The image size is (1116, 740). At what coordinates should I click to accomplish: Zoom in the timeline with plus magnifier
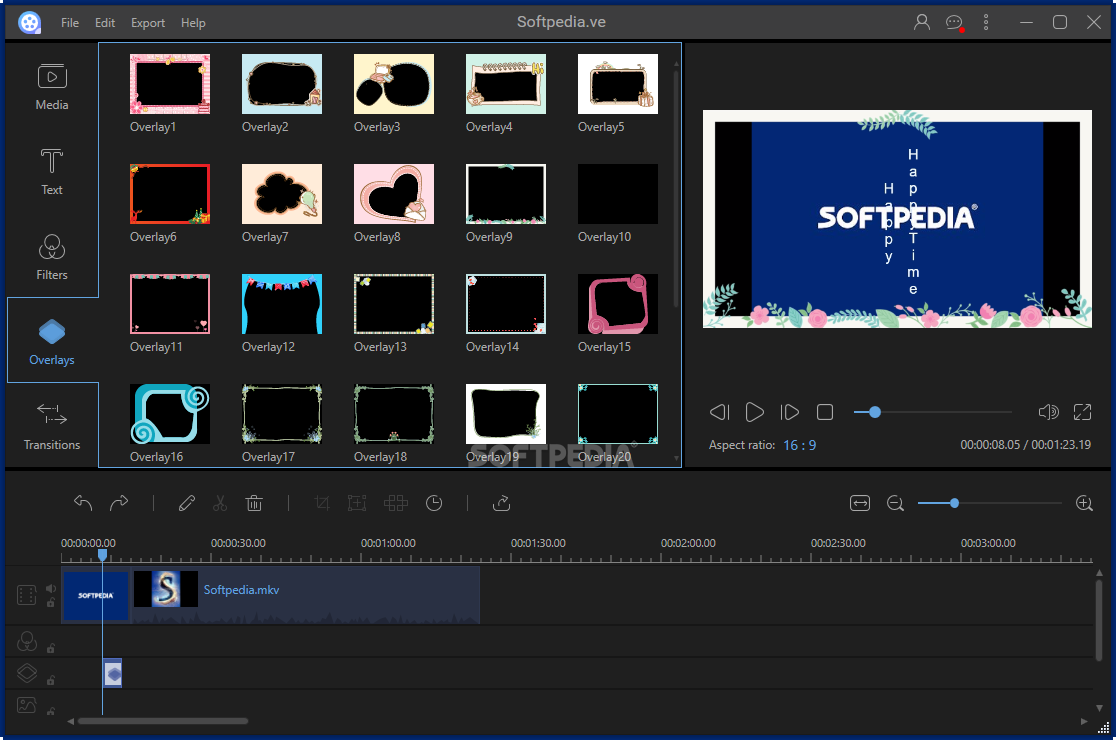pos(1084,503)
